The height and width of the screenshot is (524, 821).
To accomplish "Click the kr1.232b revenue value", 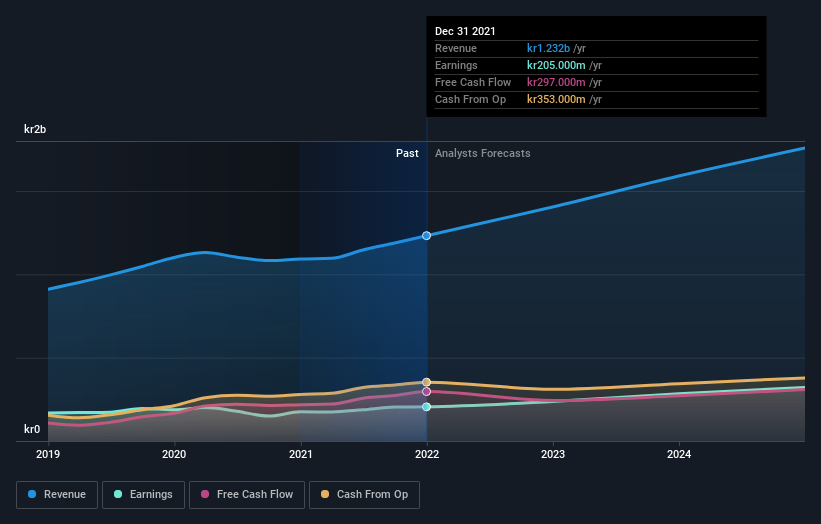I will [x=548, y=48].
